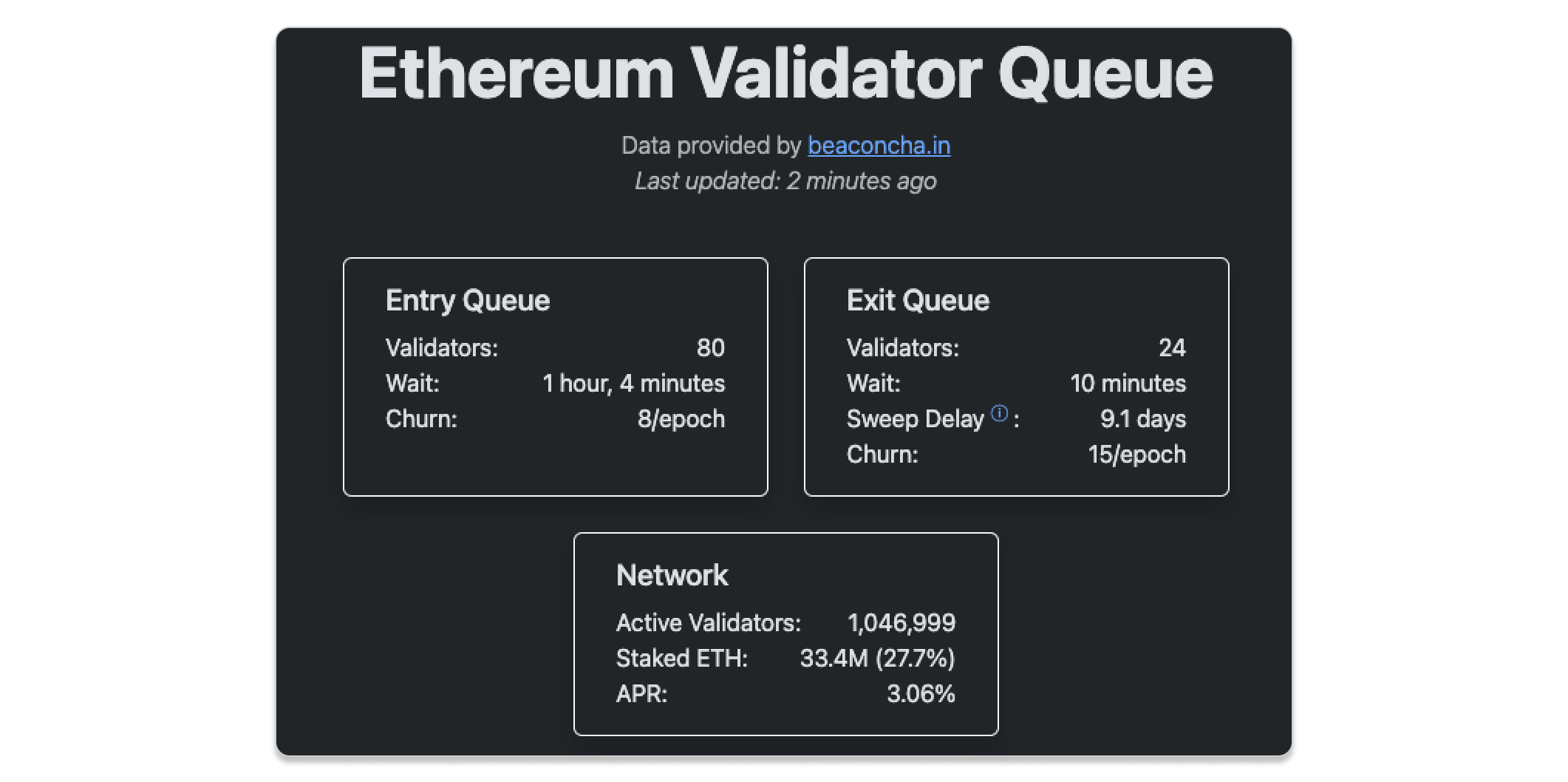The image size is (1568, 782).
Task: Click the 'Active Validators:' label
Action: point(708,622)
